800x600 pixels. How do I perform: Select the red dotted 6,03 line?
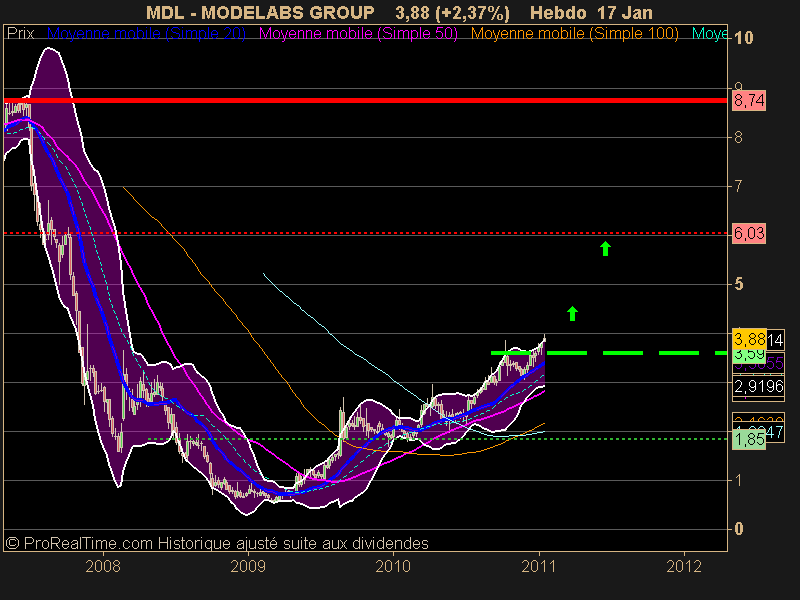tap(365, 233)
